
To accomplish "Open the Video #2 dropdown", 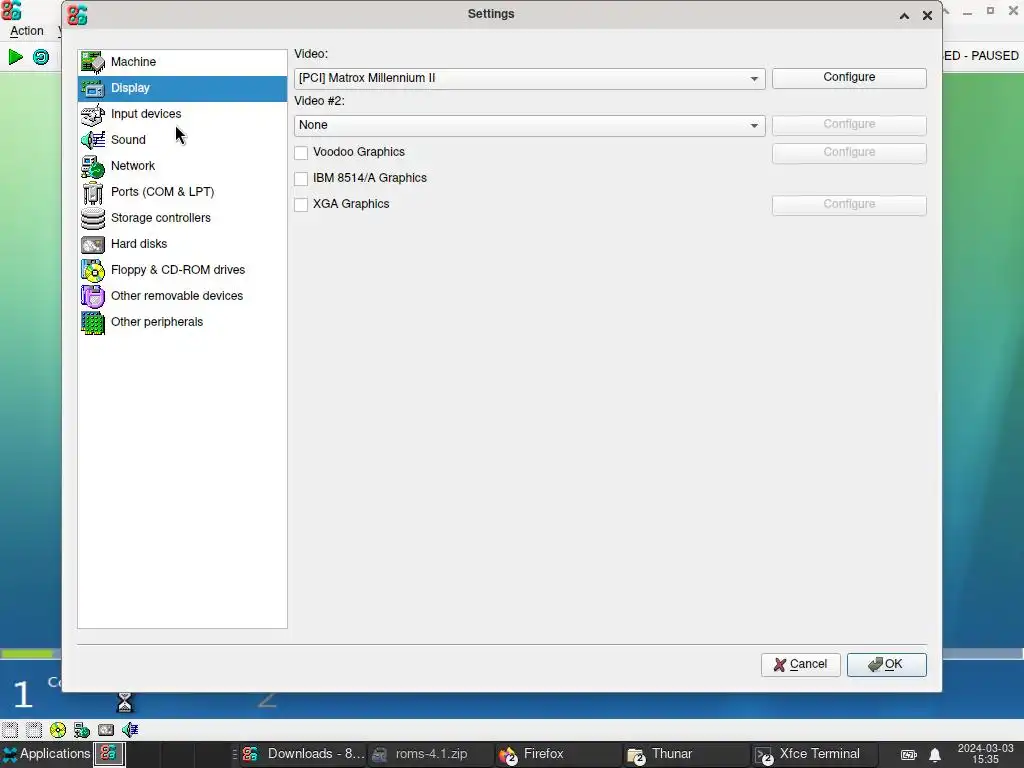I will click(x=530, y=125).
